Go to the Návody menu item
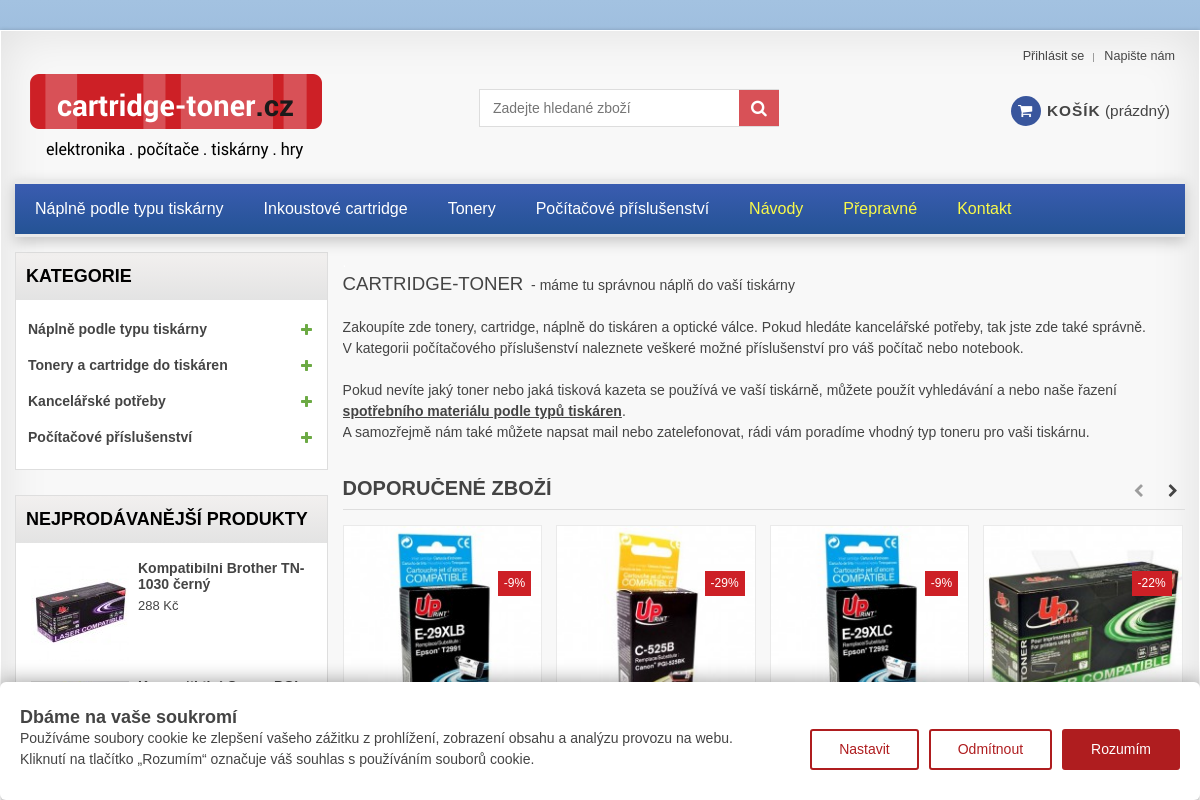Viewport: 1200px width, 800px height. tap(775, 208)
